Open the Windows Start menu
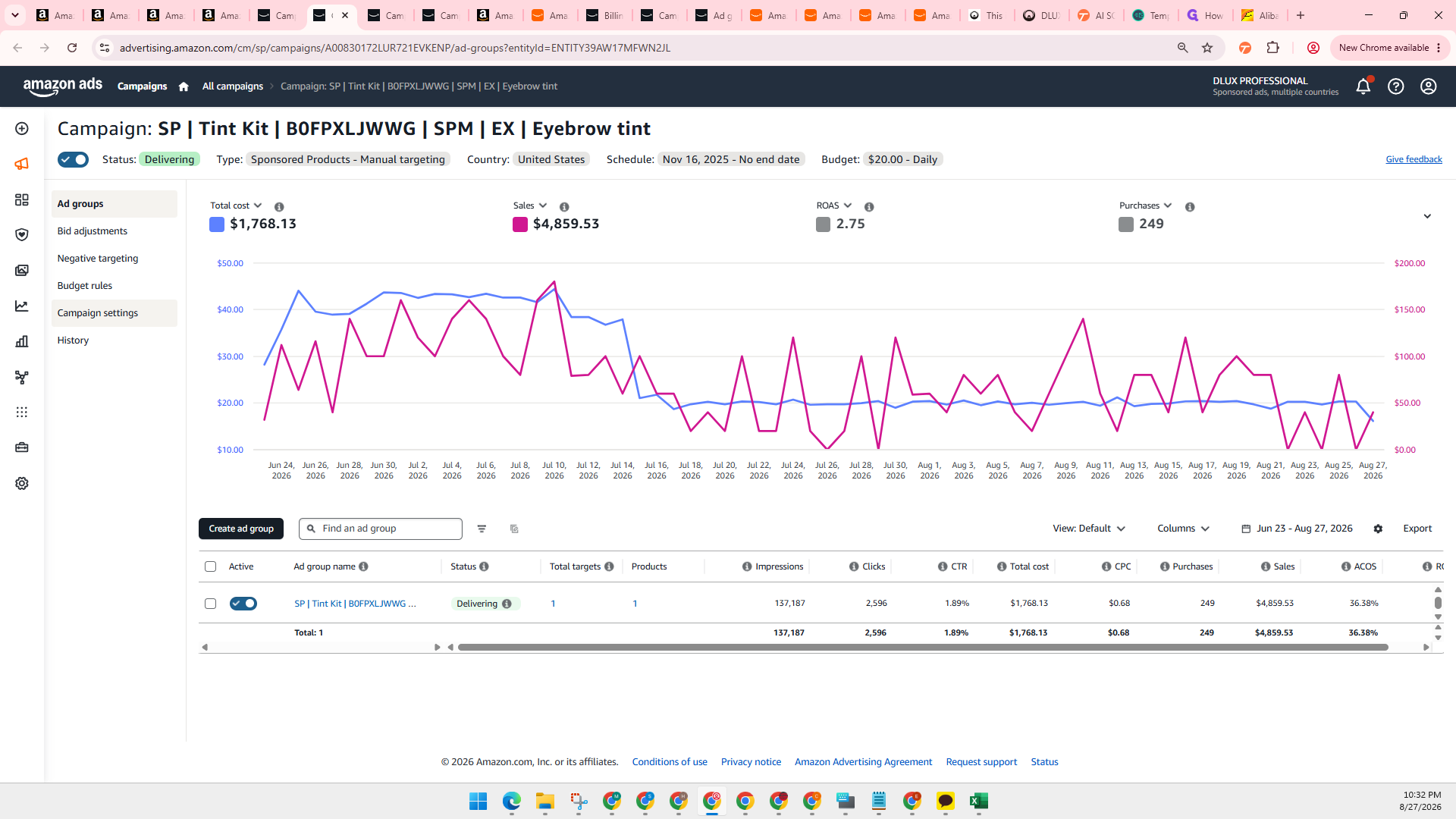 click(x=478, y=801)
